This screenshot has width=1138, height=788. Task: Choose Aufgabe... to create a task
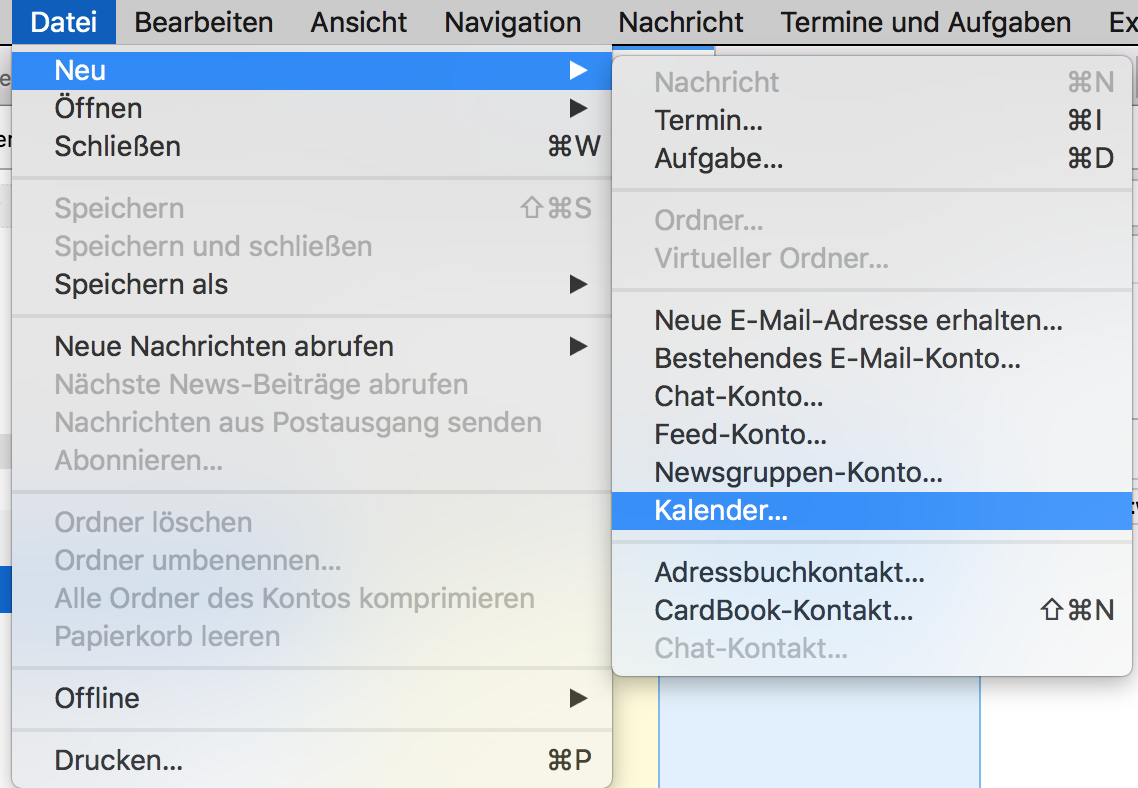click(718, 159)
